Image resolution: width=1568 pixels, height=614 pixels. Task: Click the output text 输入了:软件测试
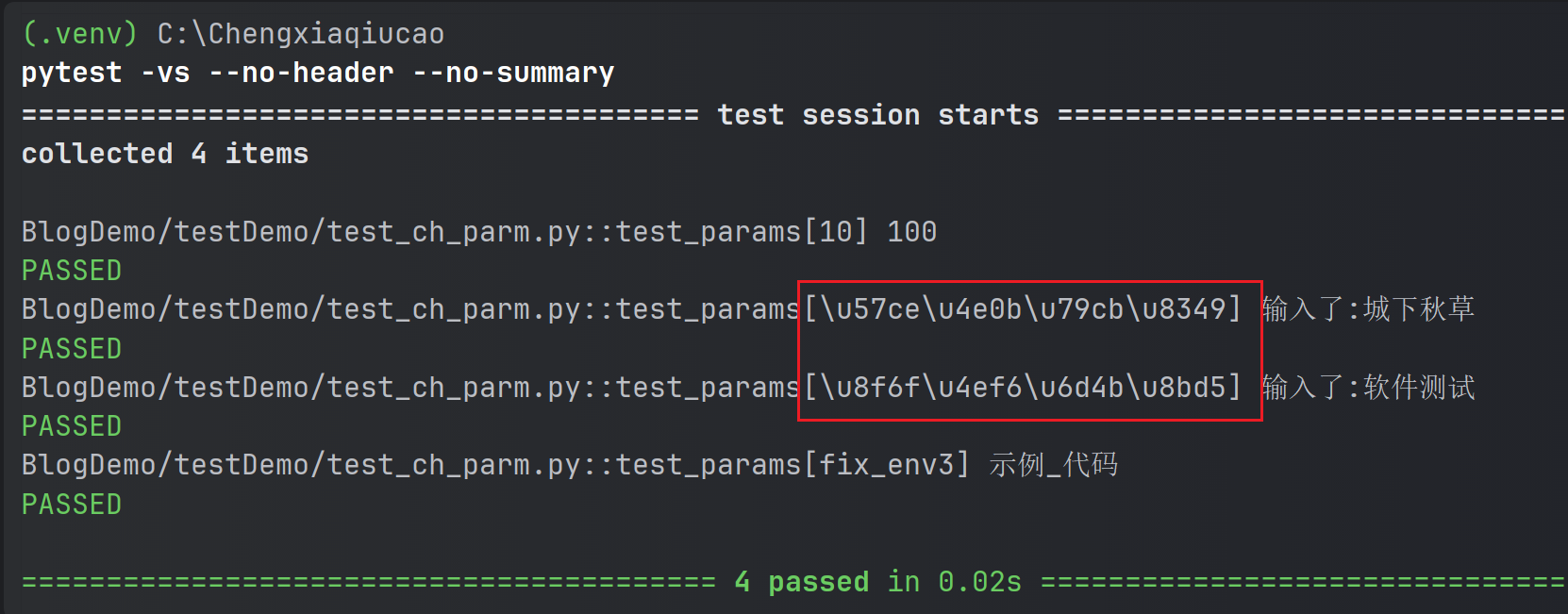point(1368,388)
